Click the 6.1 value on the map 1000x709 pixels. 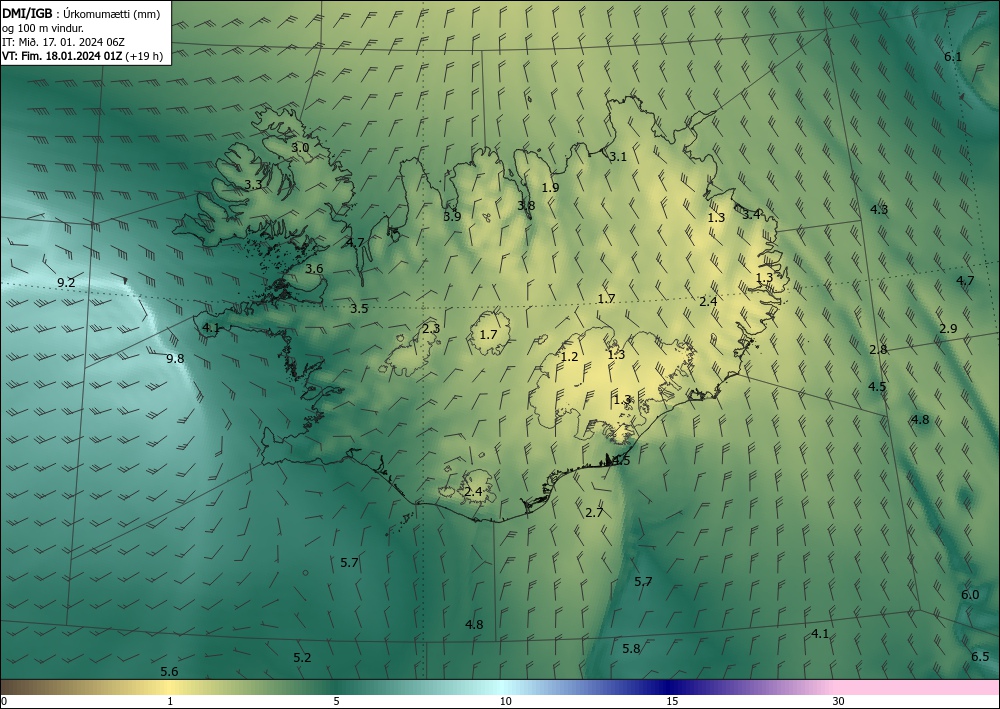[953, 56]
